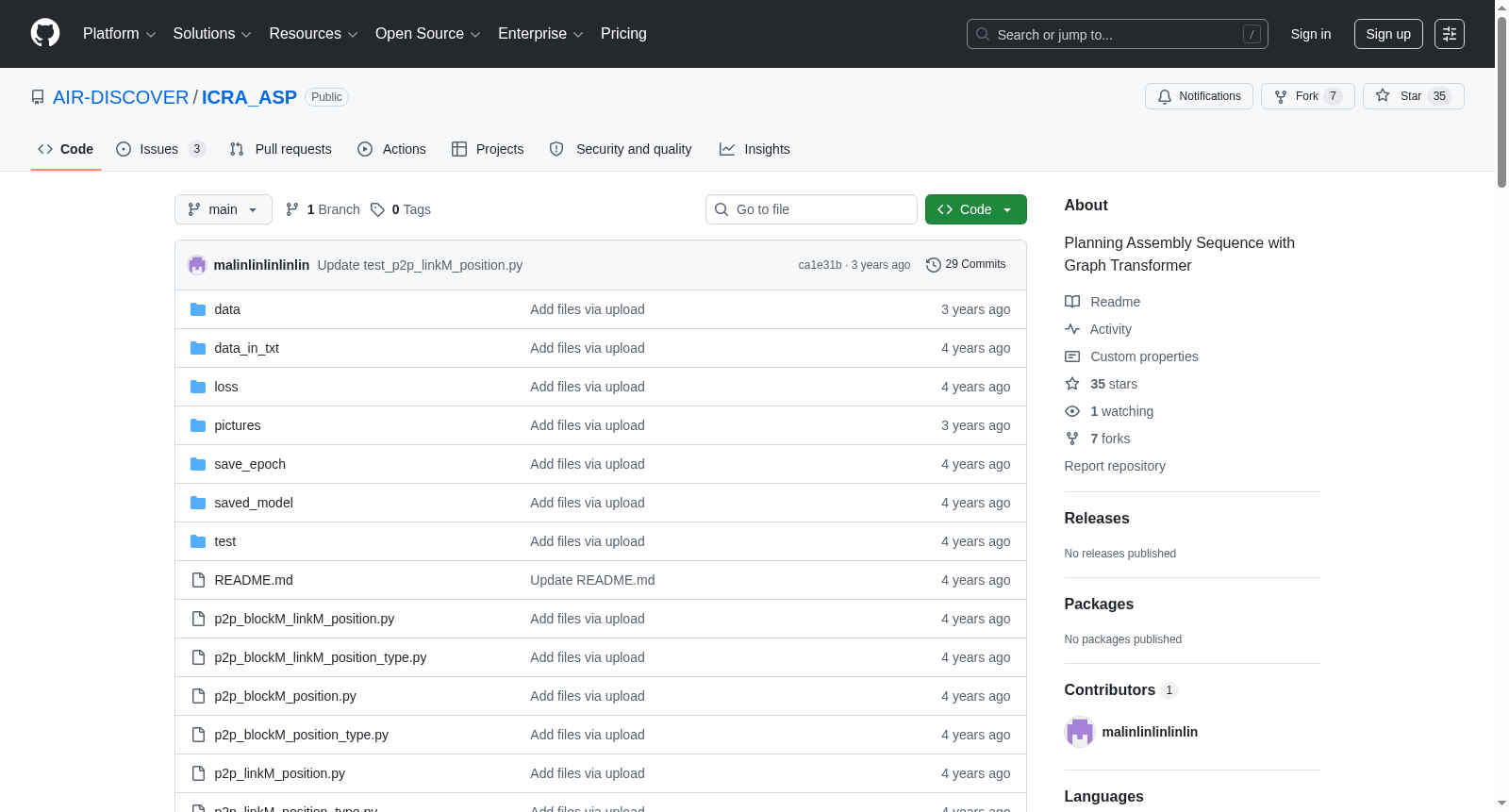
Task: Open 'Update test_p2p_linkM_position.py' commit message
Action: (420, 265)
